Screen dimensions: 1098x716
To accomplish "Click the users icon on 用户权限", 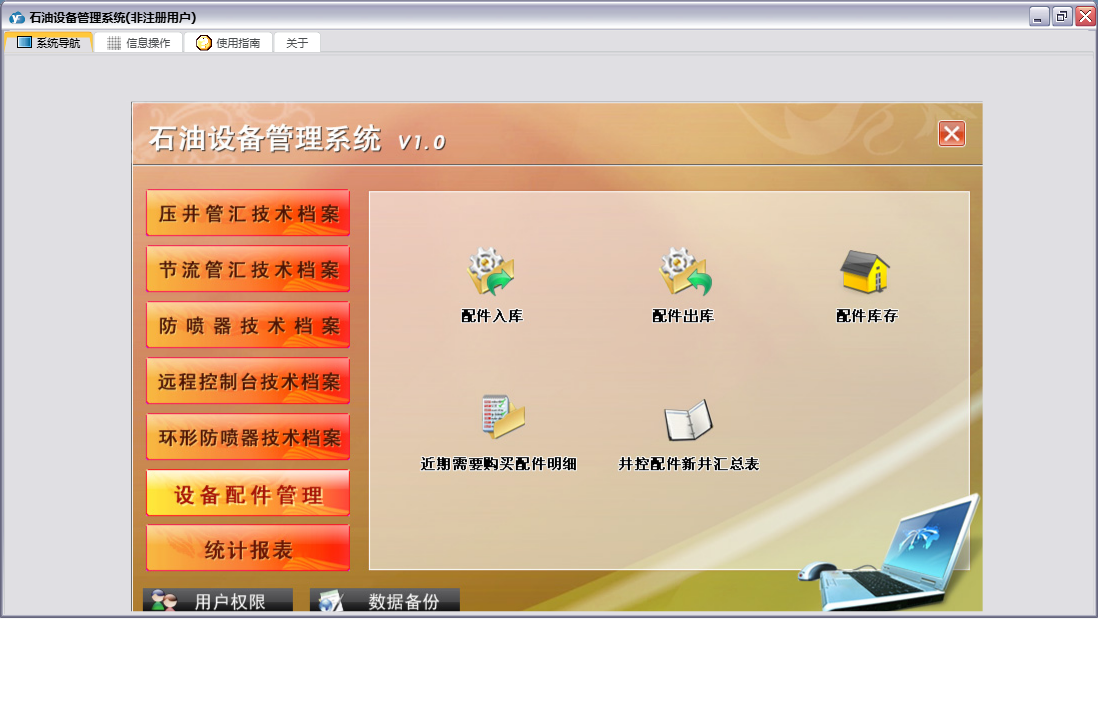I will (165, 600).
